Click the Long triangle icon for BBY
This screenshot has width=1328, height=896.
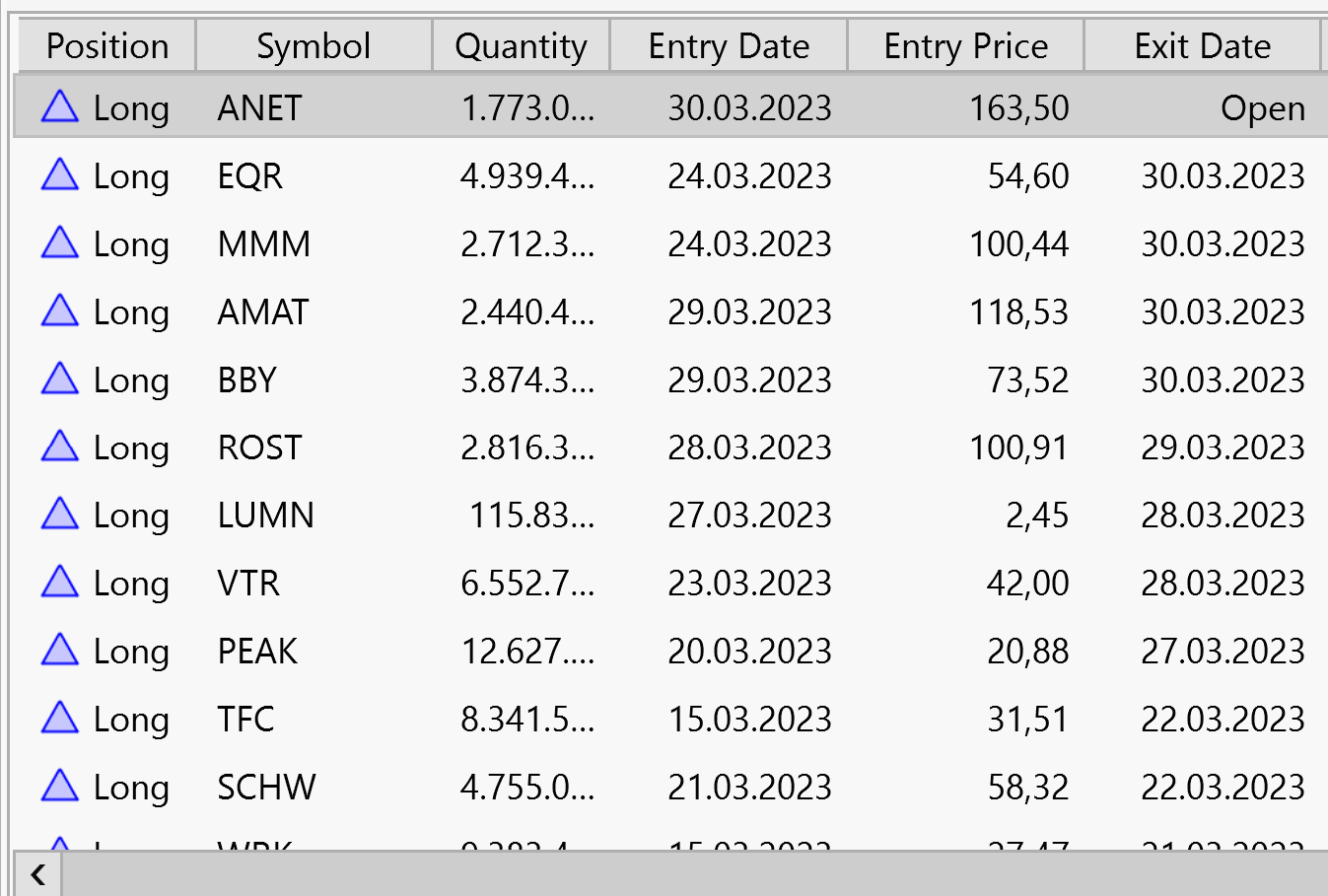pos(60,378)
